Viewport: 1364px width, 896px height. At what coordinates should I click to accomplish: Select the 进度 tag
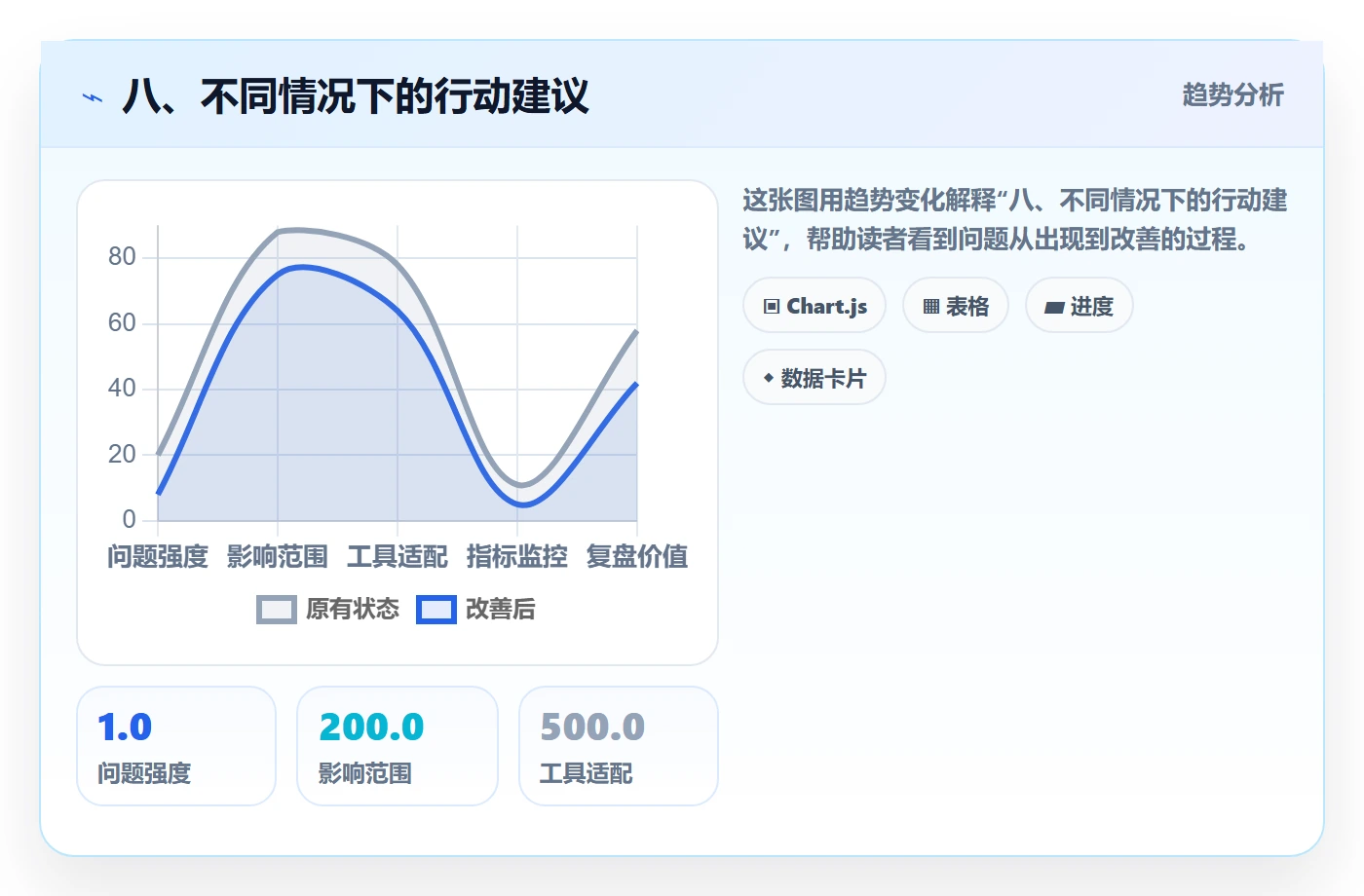point(1080,306)
